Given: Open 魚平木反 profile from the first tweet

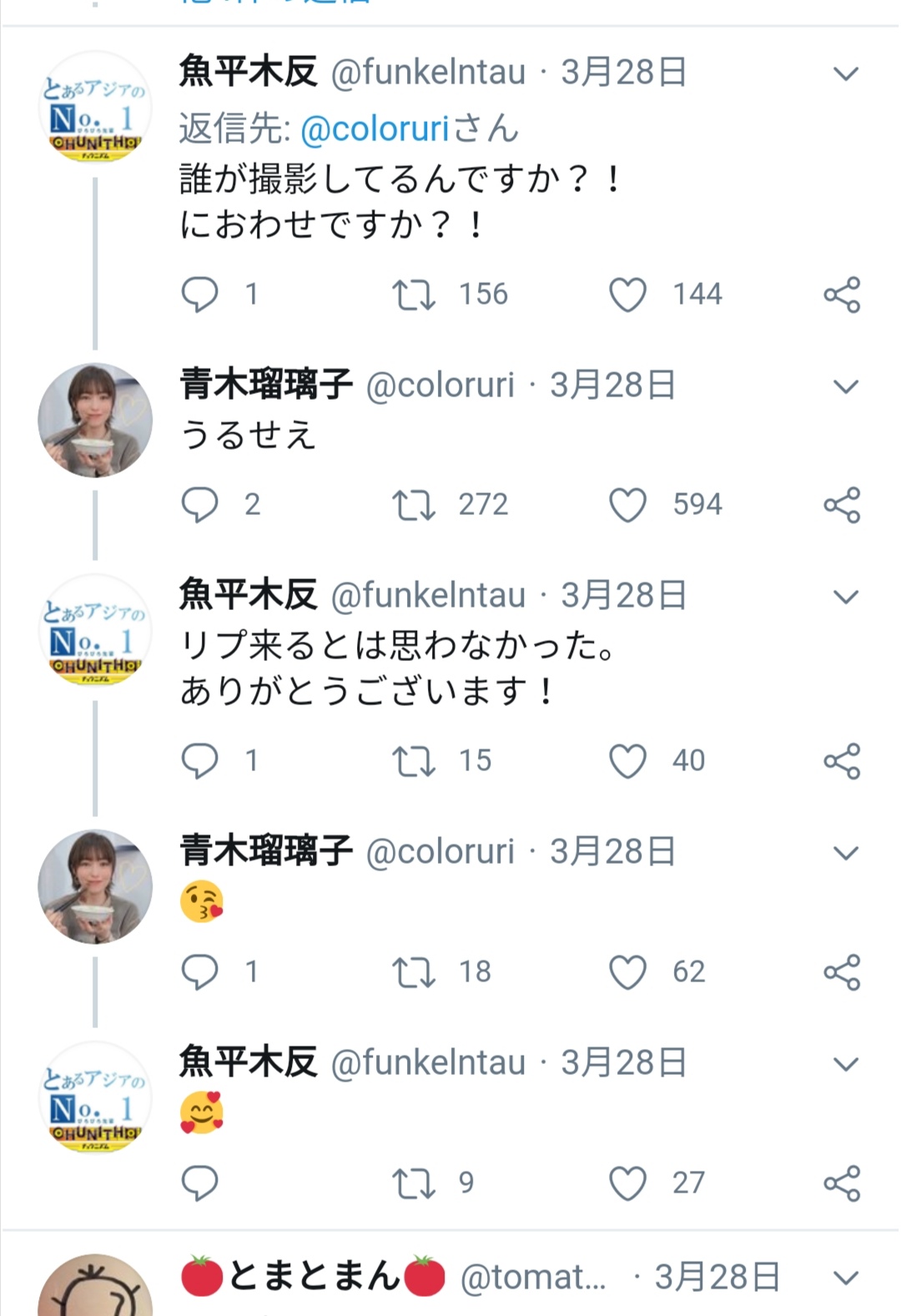Looking at the screenshot, I should coord(95,107).
